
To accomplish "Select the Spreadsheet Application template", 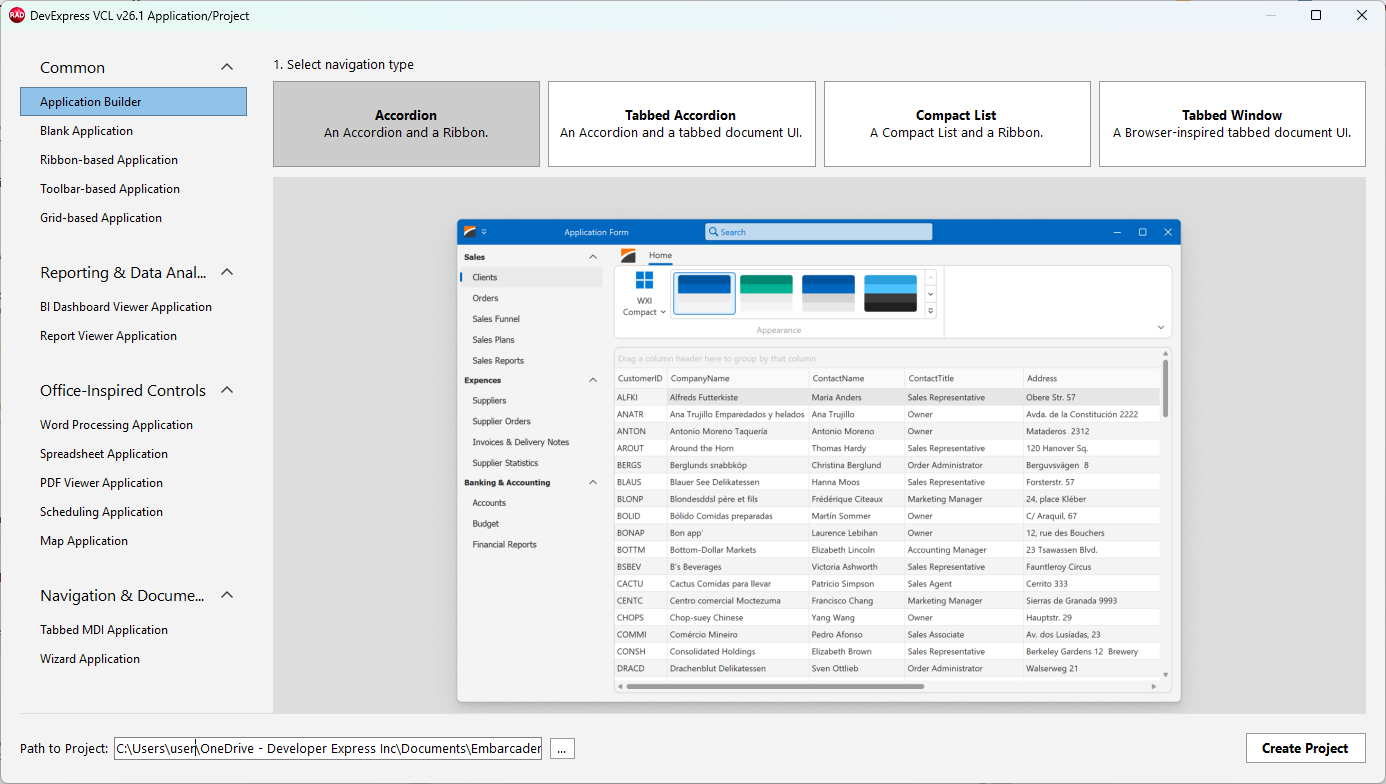I will coord(104,454).
